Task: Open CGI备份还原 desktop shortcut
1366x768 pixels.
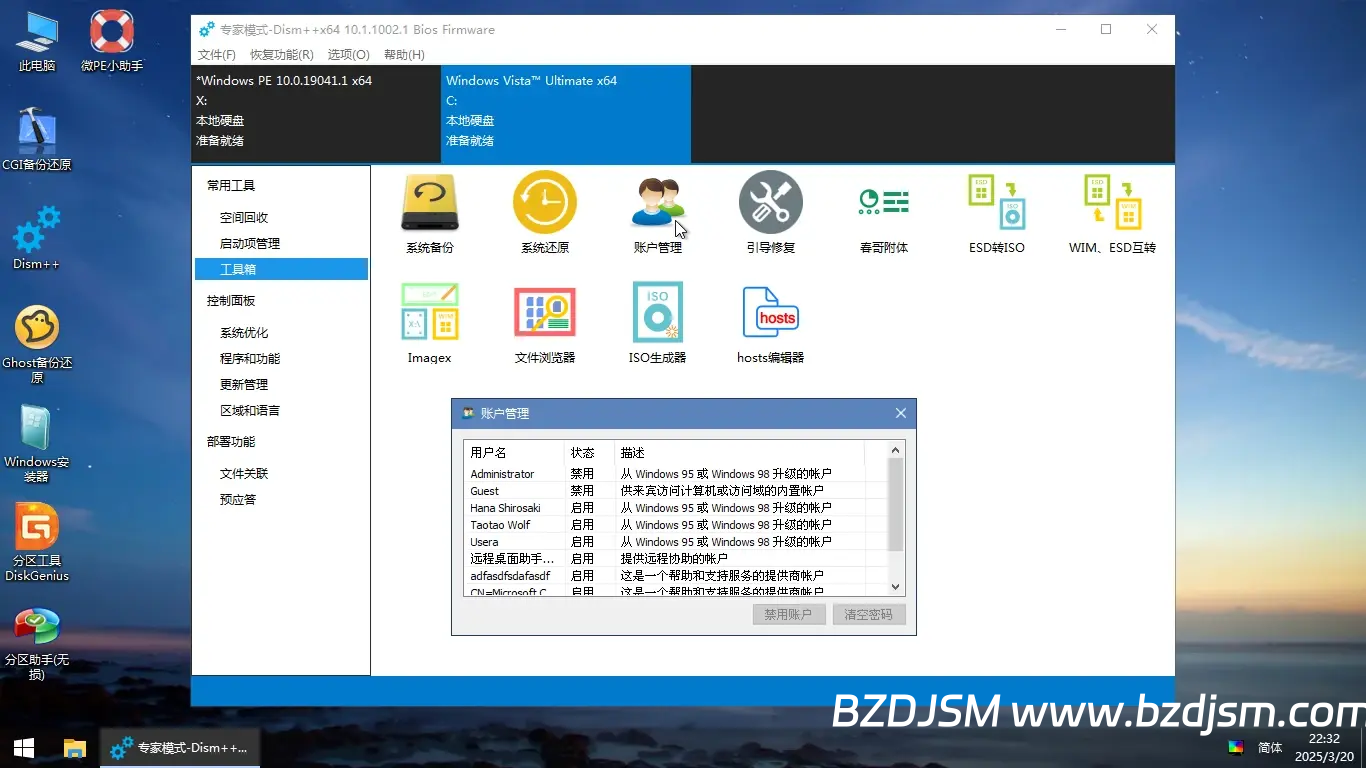Action: pyautogui.click(x=37, y=139)
